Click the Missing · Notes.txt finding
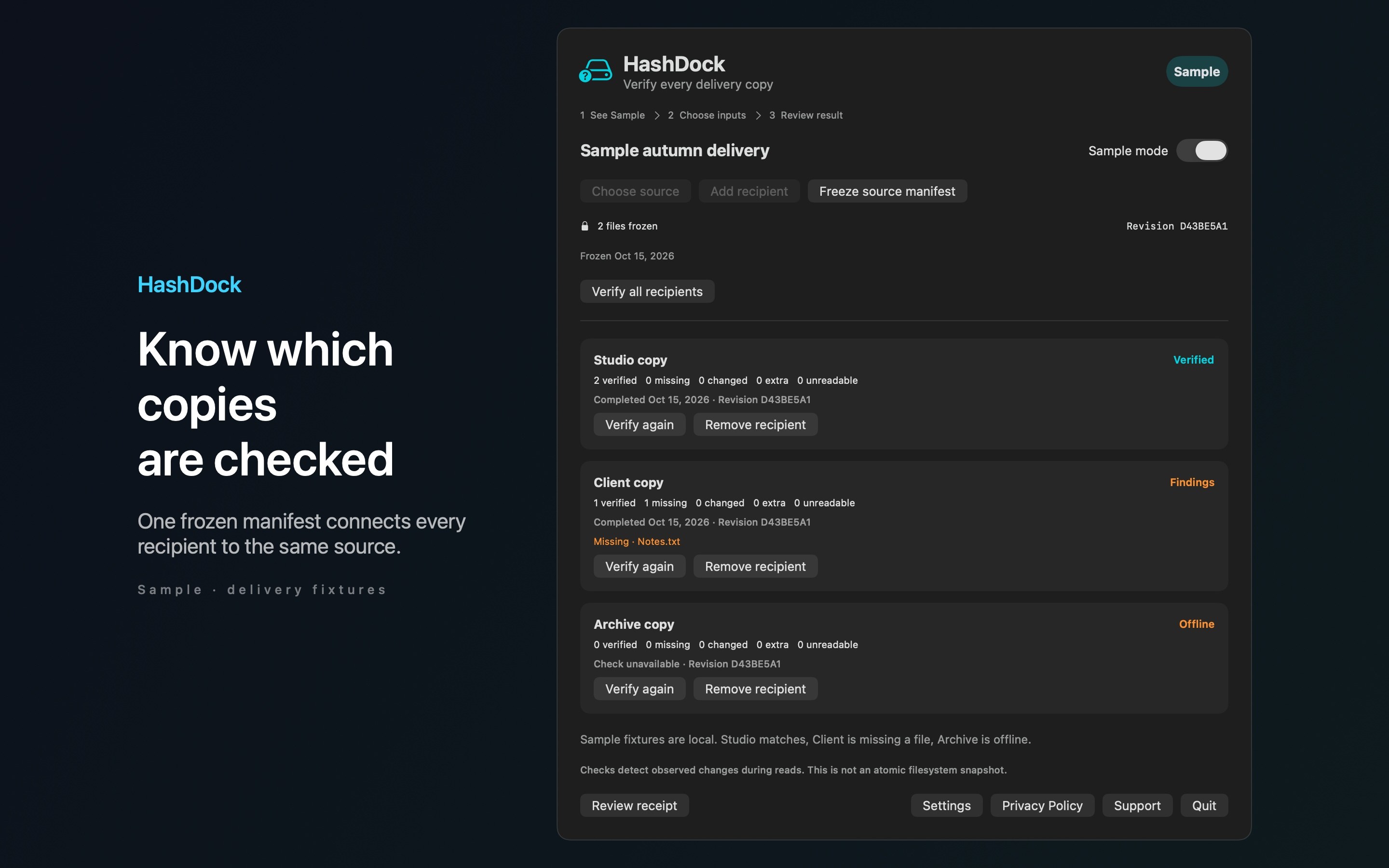The width and height of the screenshot is (1389, 868). click(637, 542)
